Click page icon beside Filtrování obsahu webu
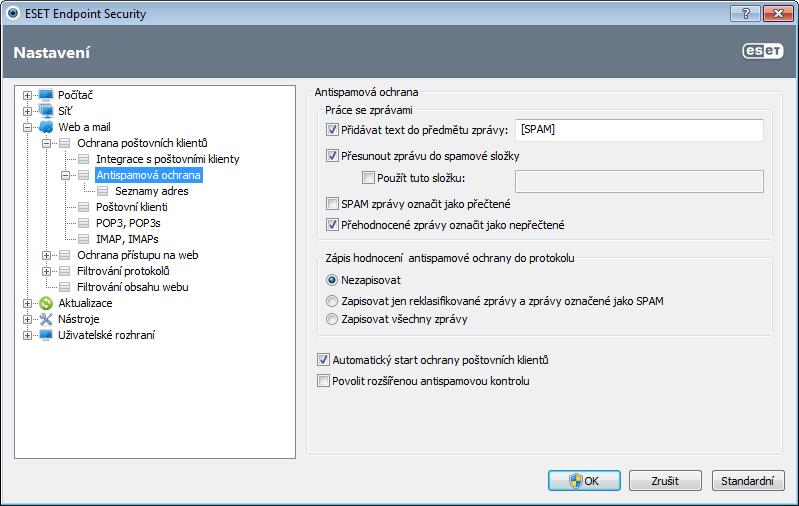 (65, 287)
